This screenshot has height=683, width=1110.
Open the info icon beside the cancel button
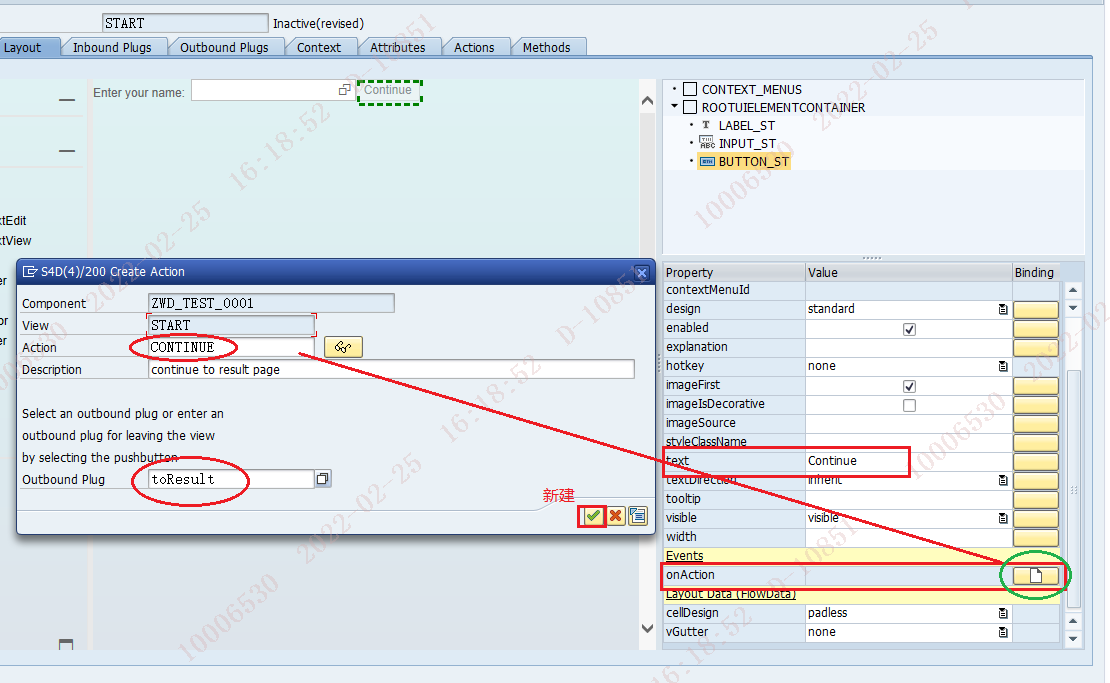638,516
